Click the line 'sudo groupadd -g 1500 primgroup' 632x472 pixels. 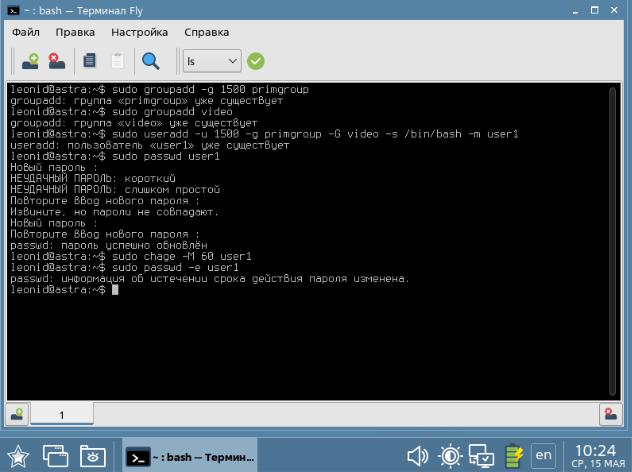click(160, 89)
